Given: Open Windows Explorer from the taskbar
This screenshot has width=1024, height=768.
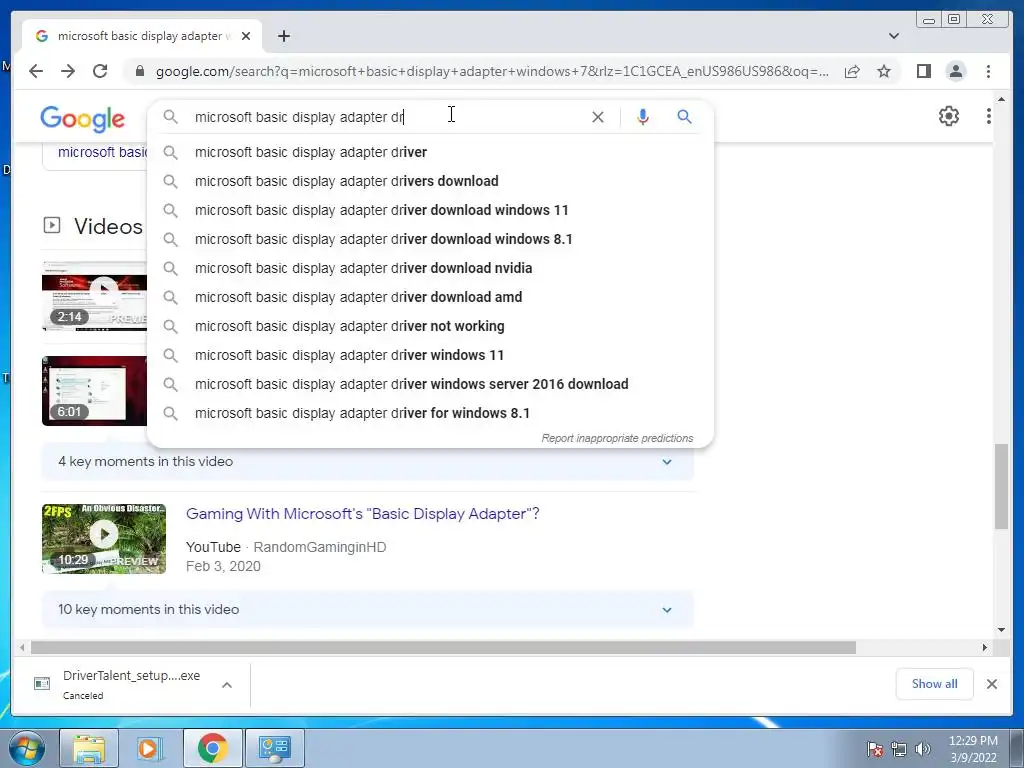Looking at the screenshot, I should [89, 748].
